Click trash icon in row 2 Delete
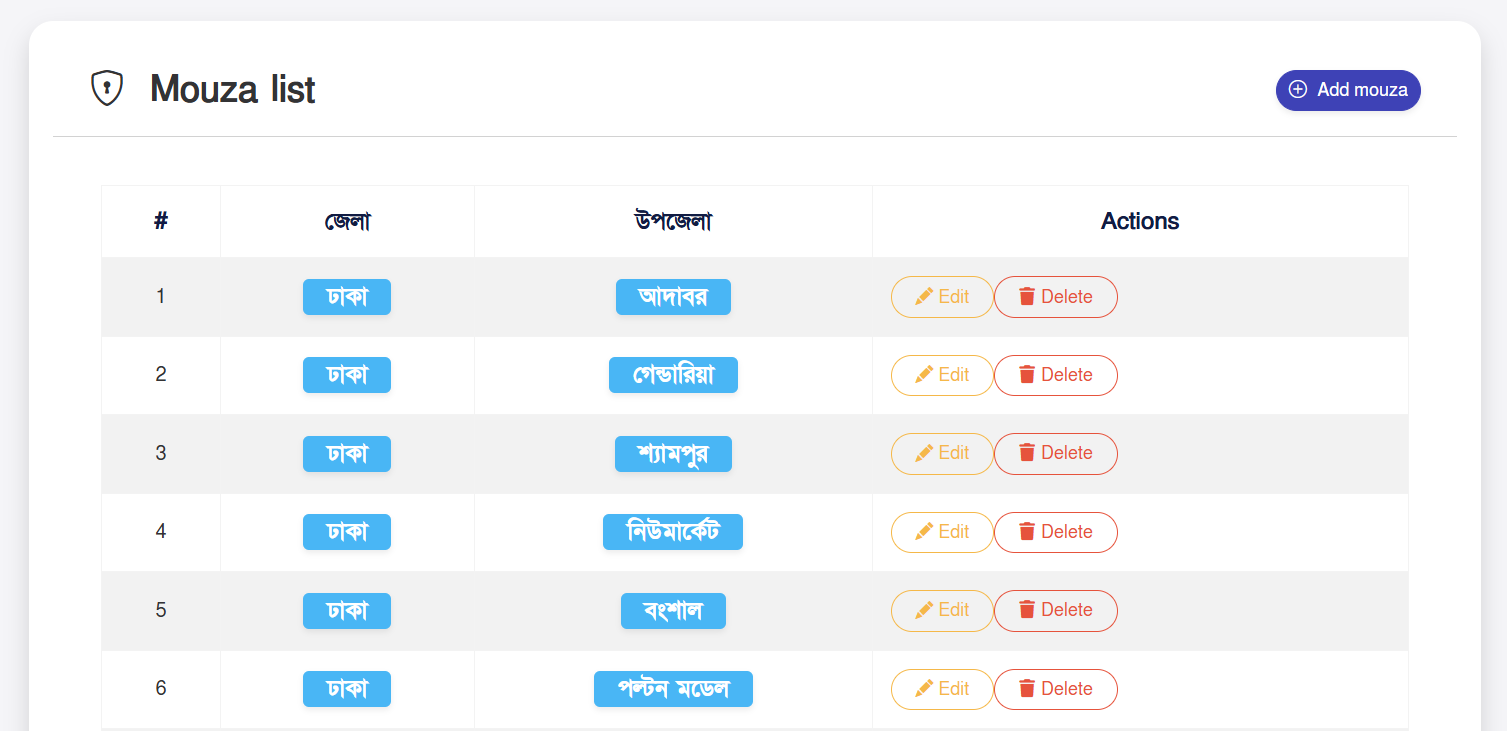Viewport: 1507px width, 731px height. 1027,375
